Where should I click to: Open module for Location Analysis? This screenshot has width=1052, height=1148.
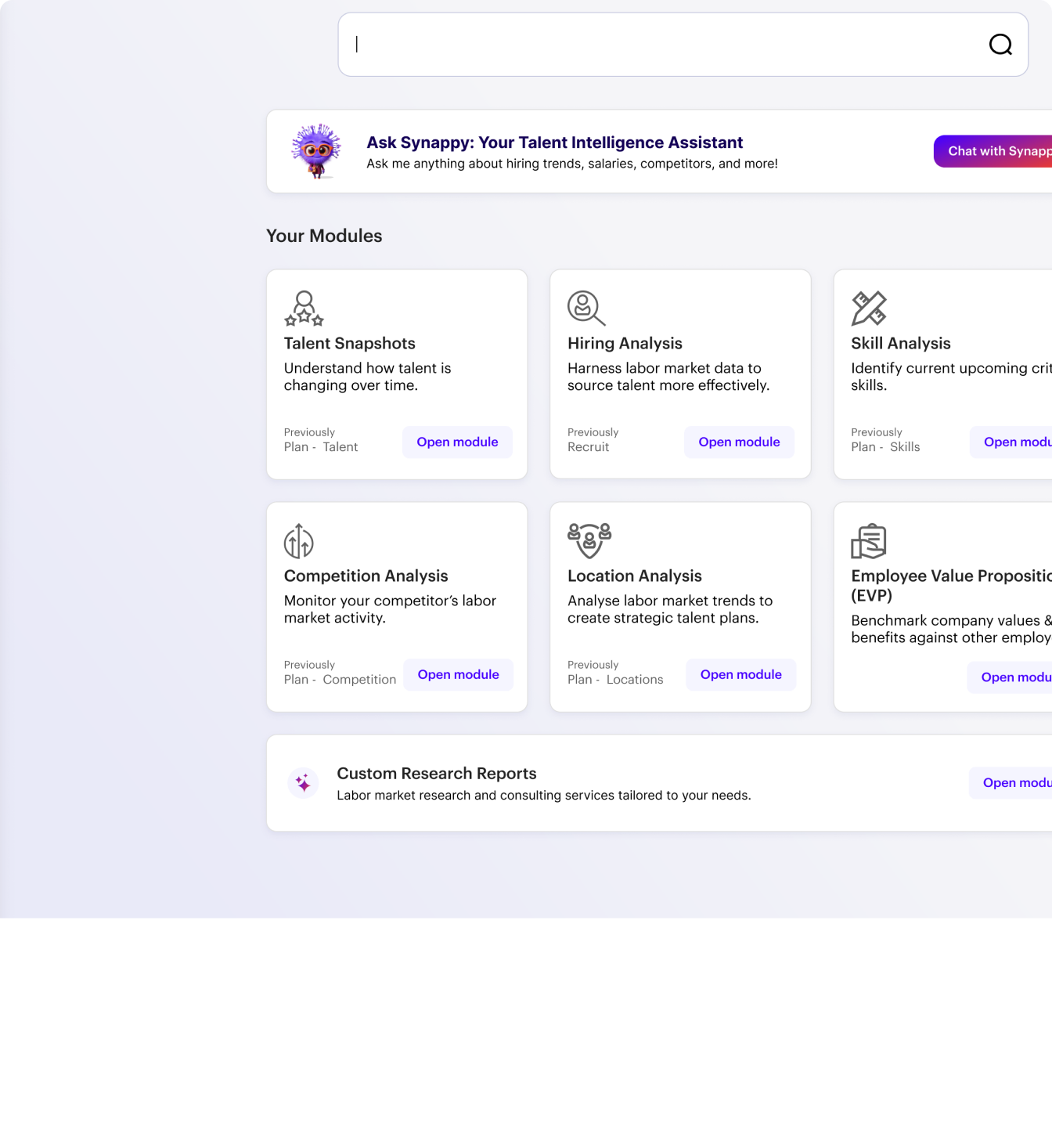point(740,675)
